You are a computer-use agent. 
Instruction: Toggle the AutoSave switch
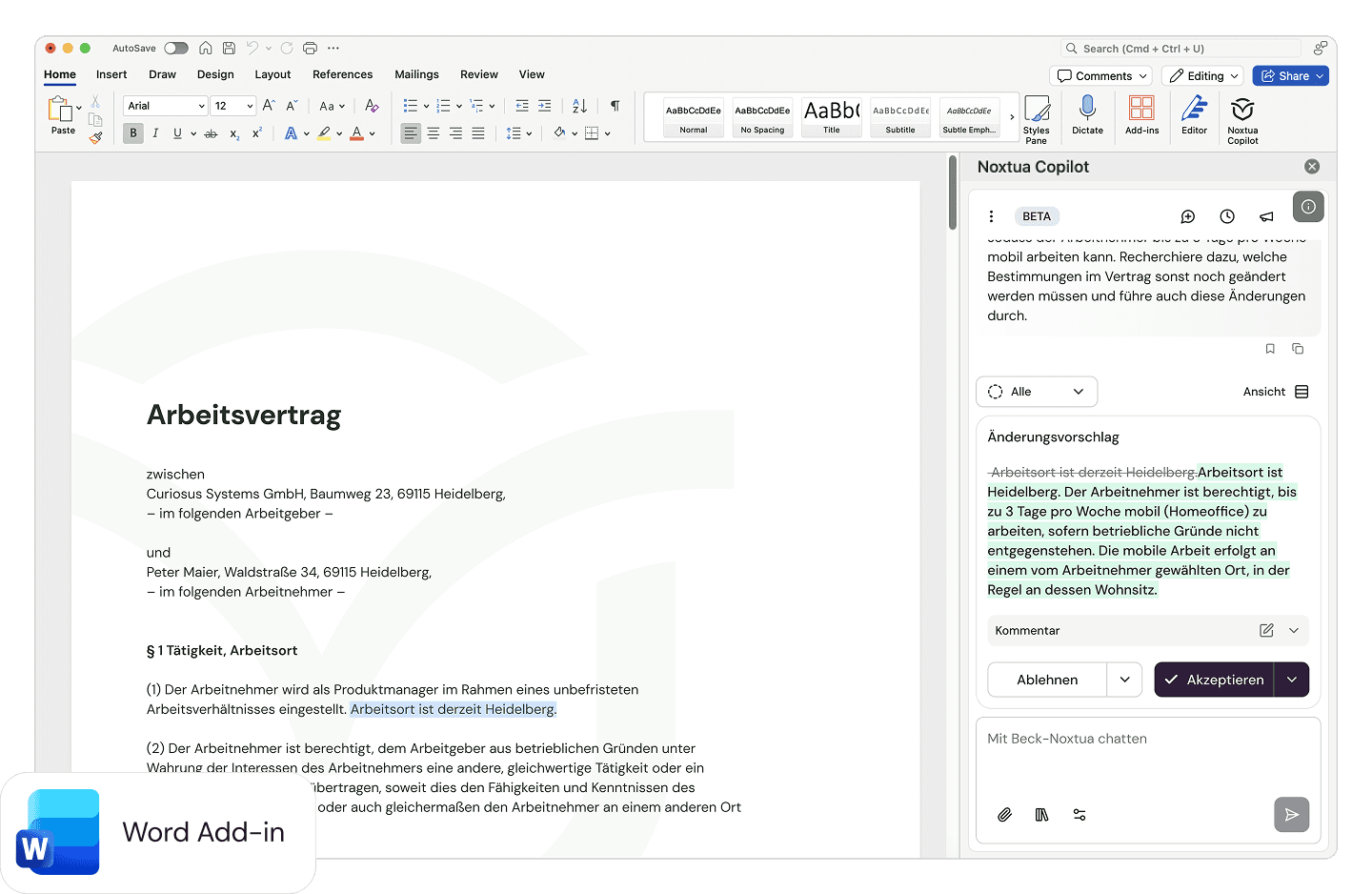176,48
